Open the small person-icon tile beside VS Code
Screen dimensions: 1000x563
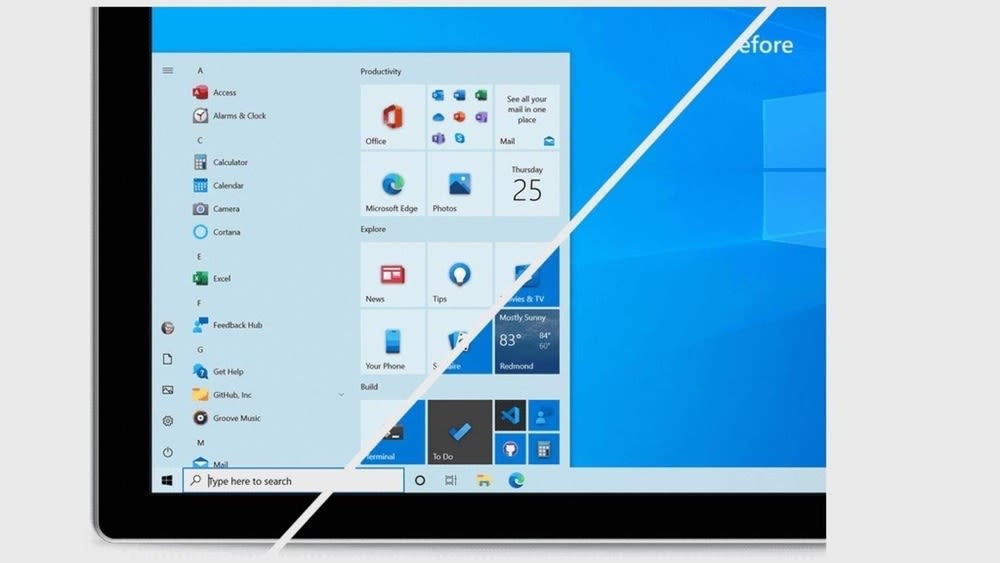544,415
